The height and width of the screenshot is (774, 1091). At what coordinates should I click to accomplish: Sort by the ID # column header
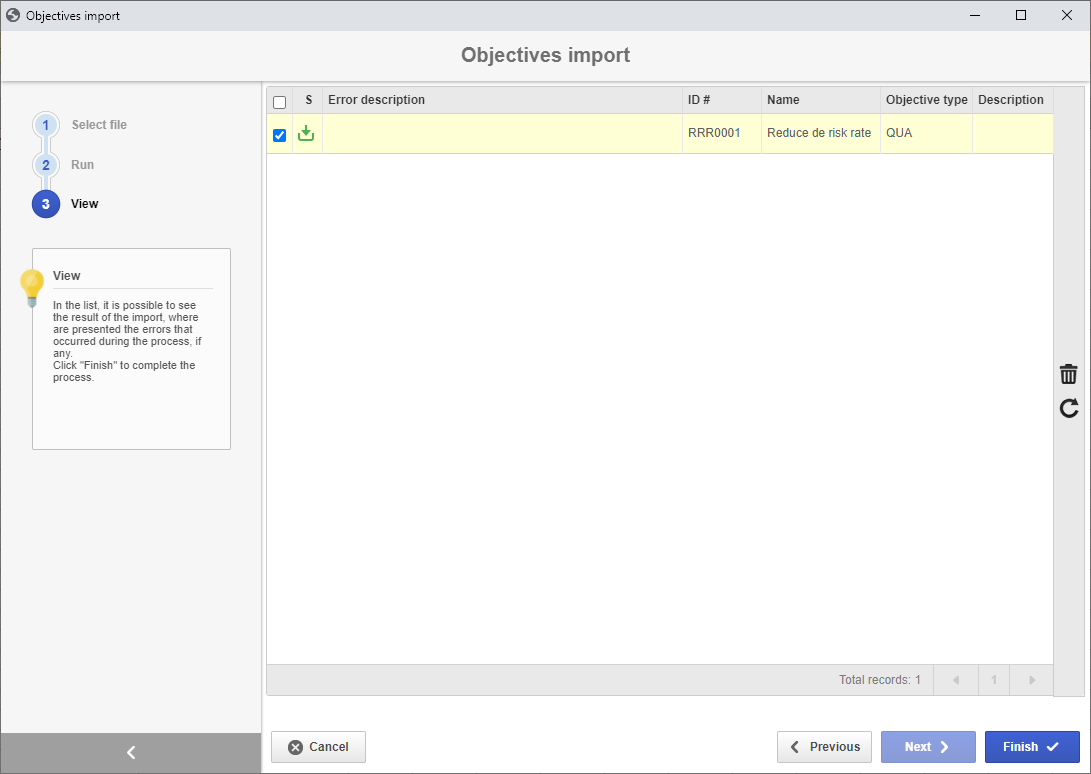[722, 100]
